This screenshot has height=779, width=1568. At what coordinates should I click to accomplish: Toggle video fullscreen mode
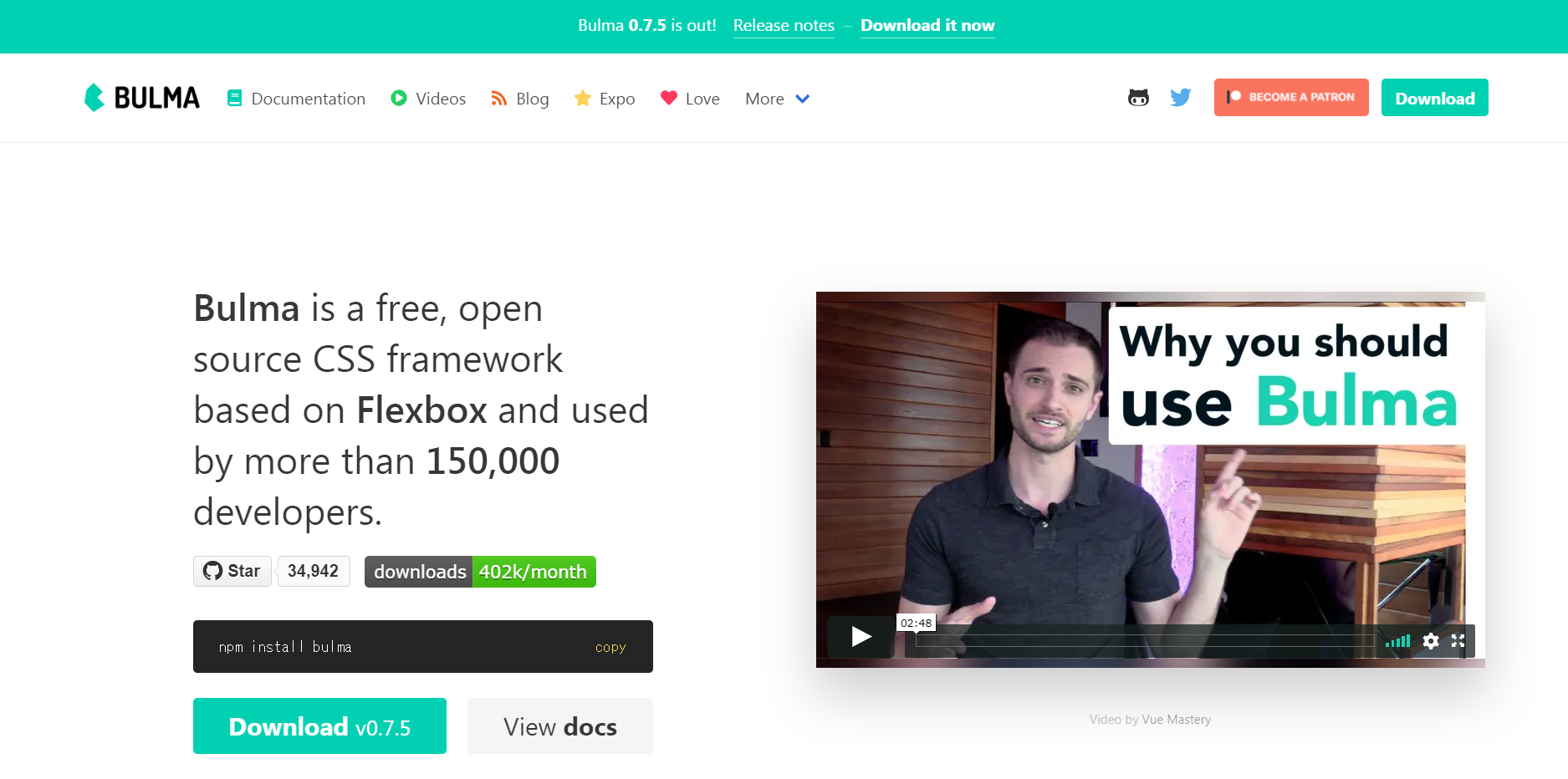[x=1458, y=641]
